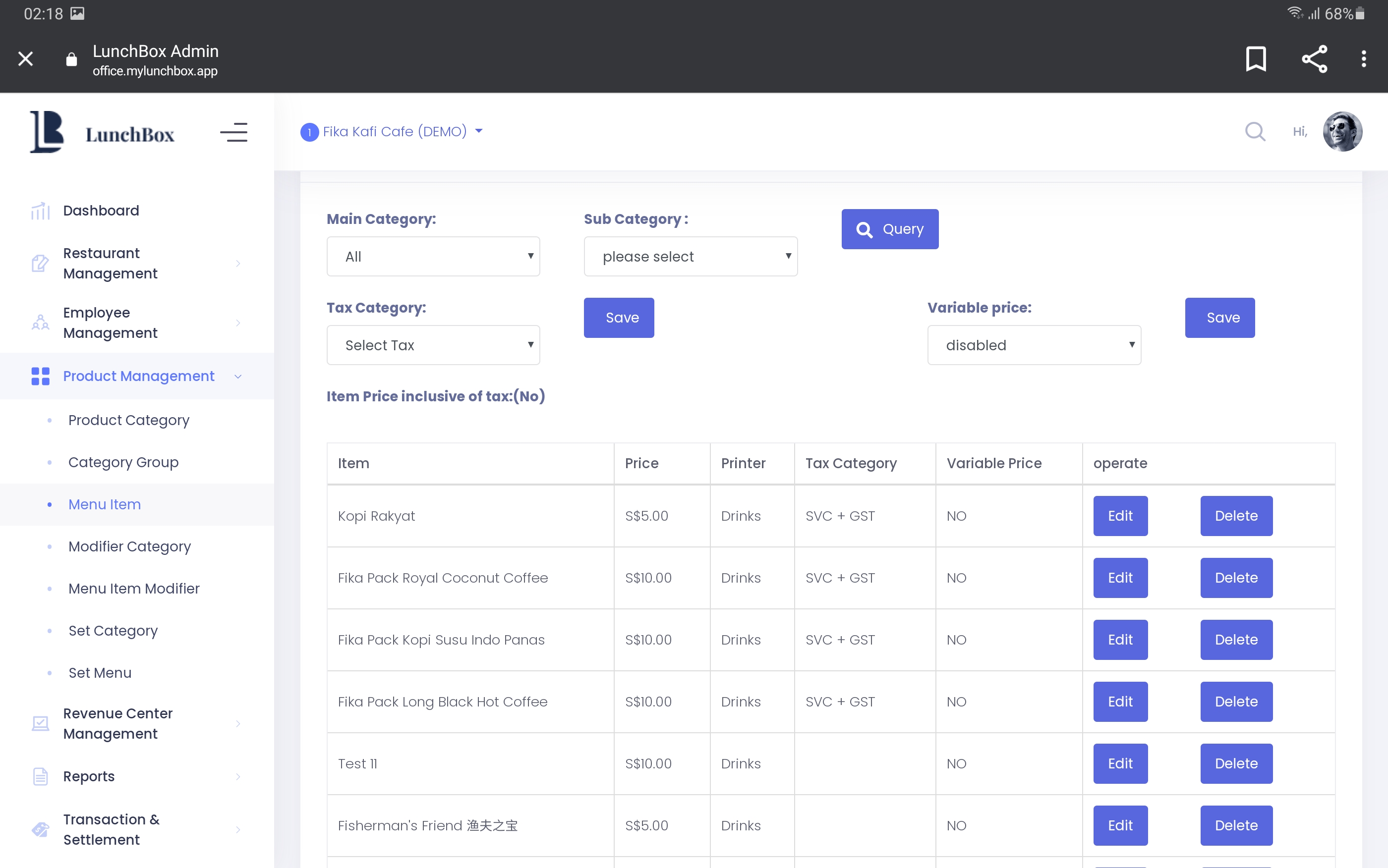Open Modifier Category in sidebar
The image size is (1388, 868).
129,546
